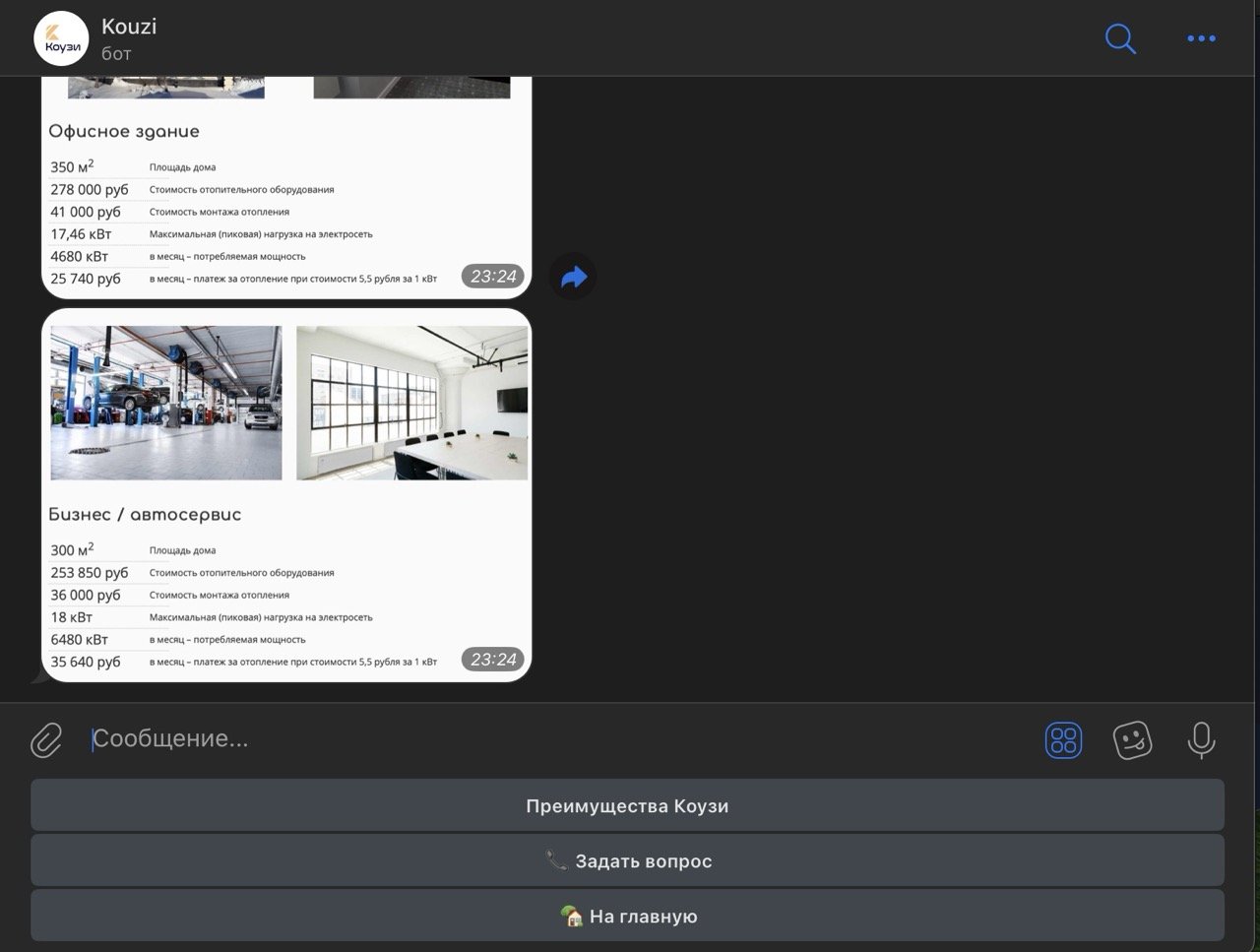Click the 36 000 руб value
This screenshot has height=952, width=1260.
pos(86,595)
